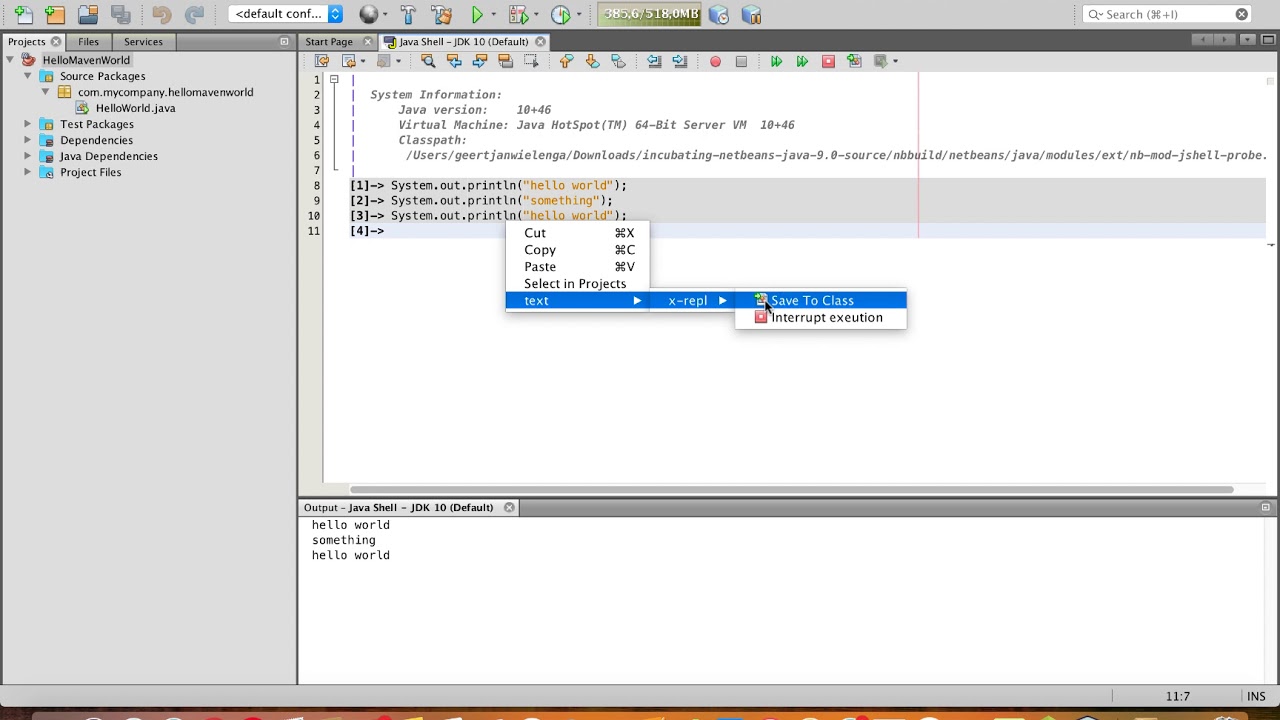Click the green Run Project arrow

pyautogui.click(x=478, y=15)
